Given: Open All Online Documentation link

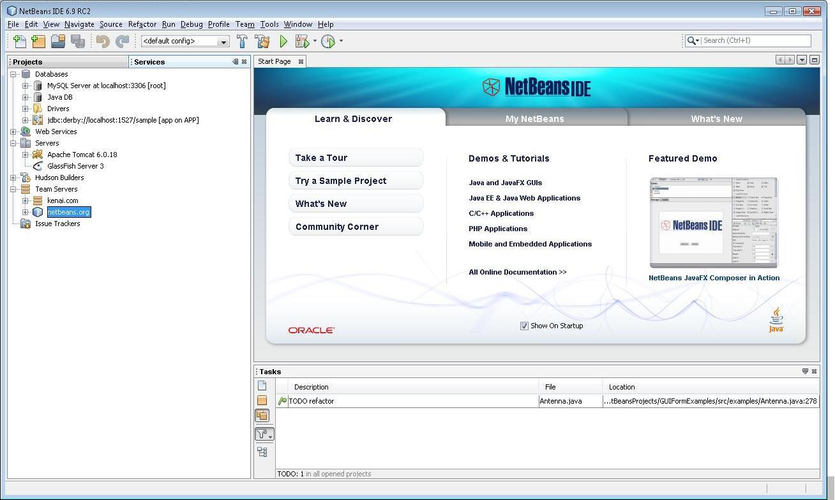Looking at the screenshot, I should click(517, 272).
